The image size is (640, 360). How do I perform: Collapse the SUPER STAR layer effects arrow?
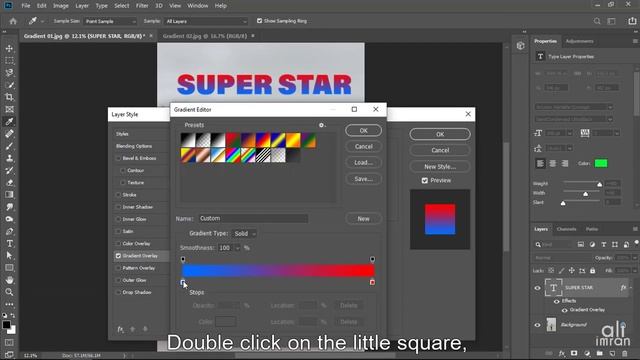pos(631,287)
